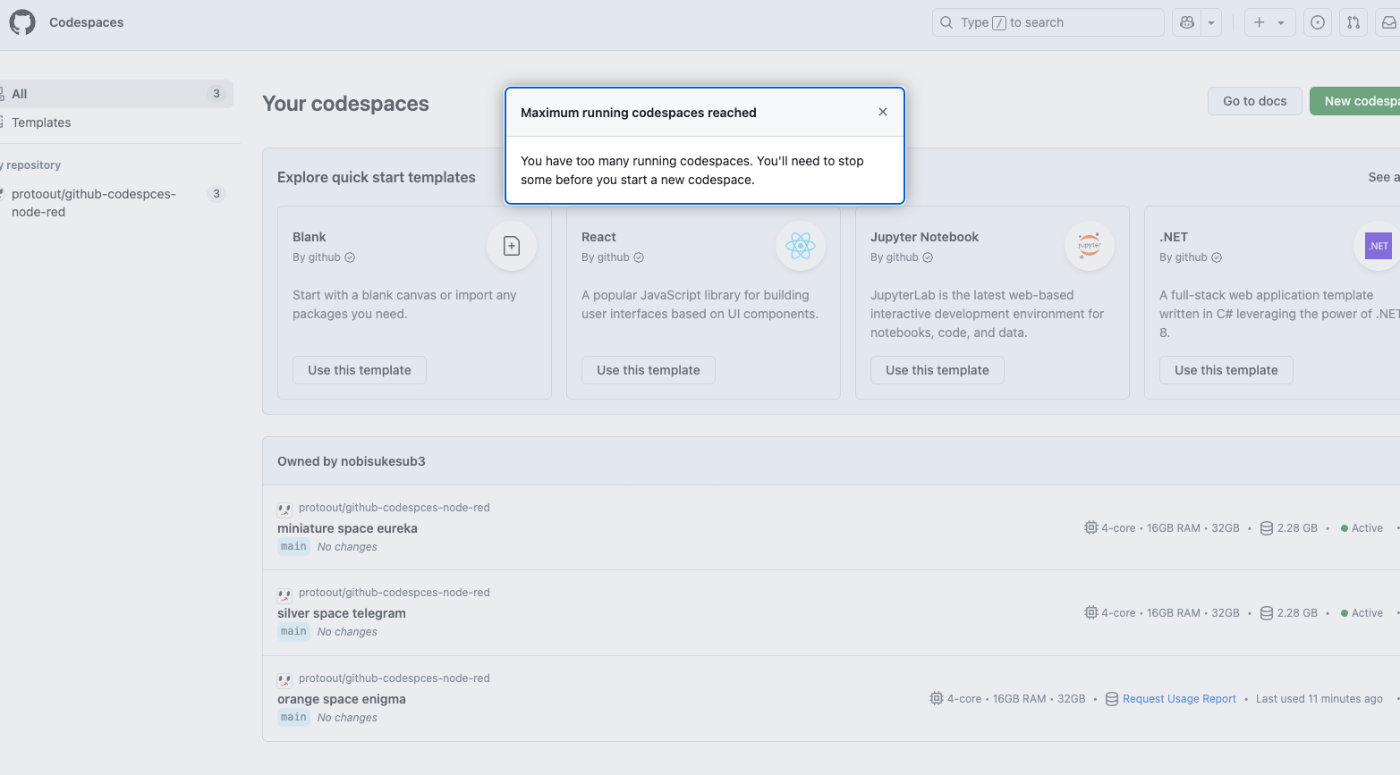The image size is (1400, 775).
Task: Open the GitHub logo home link
Action: pos(22,22)
